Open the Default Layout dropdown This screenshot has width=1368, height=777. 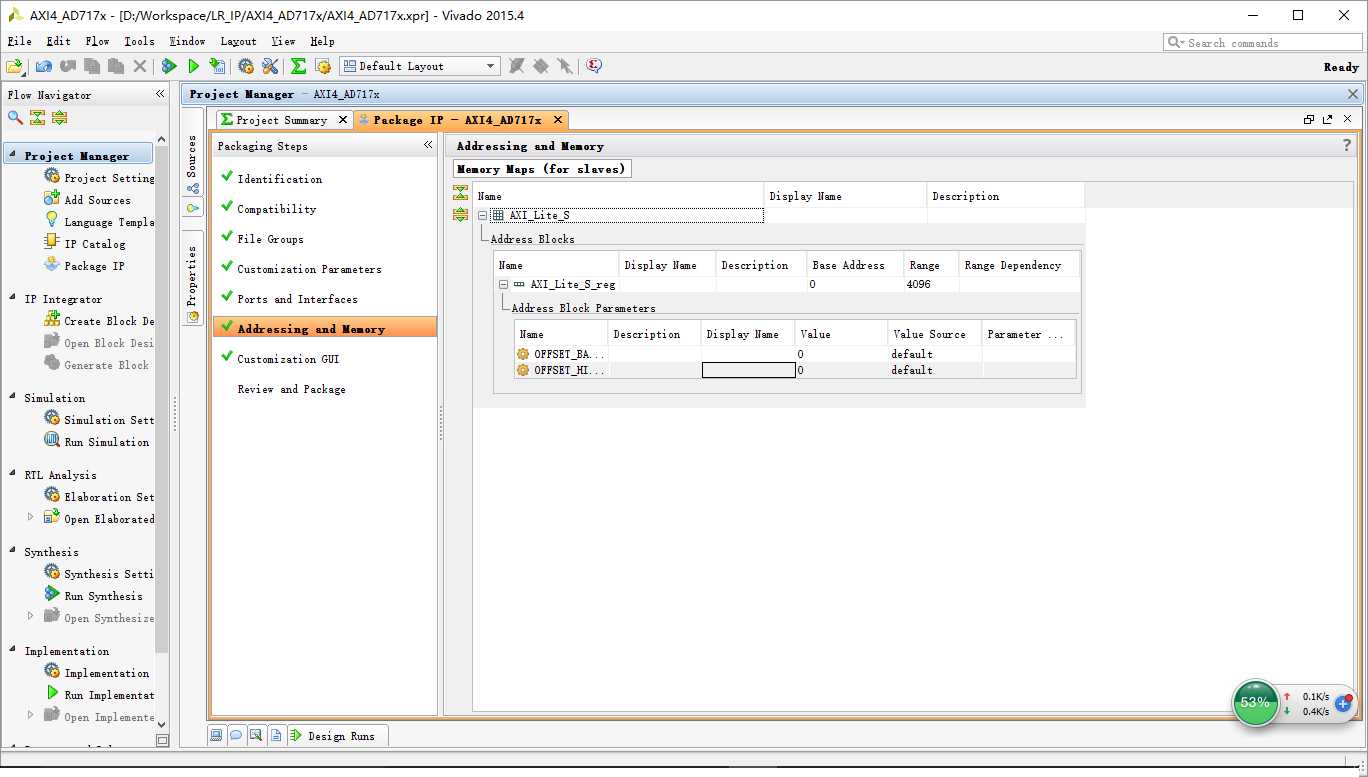pos(419,66)
